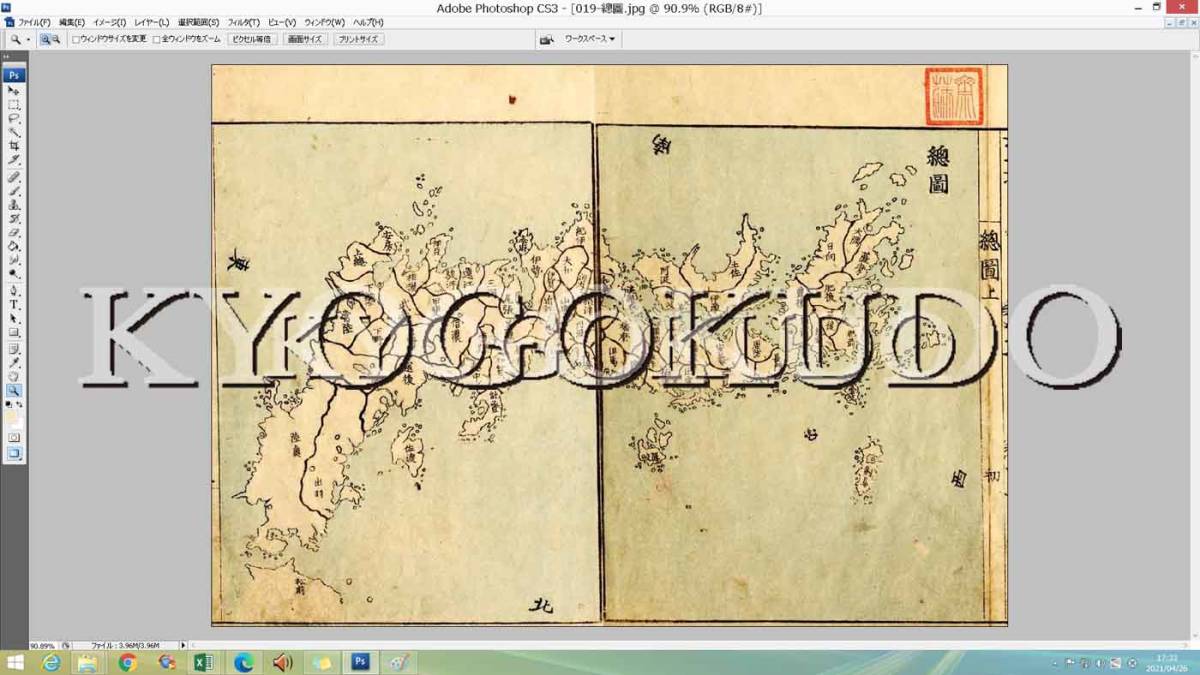Screen dimensions: 1200x675
Task: Reset default foreground/background colors icon
Action: click(x=9, y=406)
